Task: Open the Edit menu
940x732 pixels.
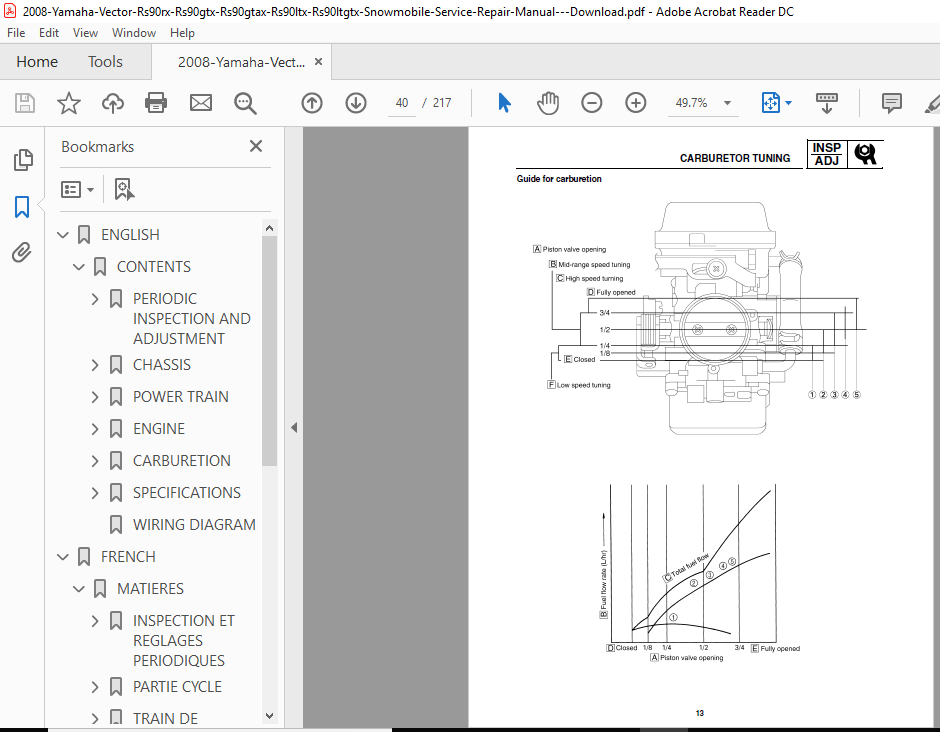Action: (x=49, y=33)
